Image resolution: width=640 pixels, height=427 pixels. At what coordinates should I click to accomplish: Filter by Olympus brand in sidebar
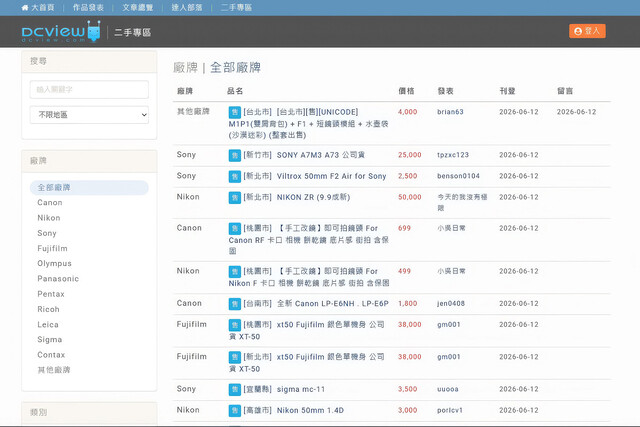[x=54, y=264]
